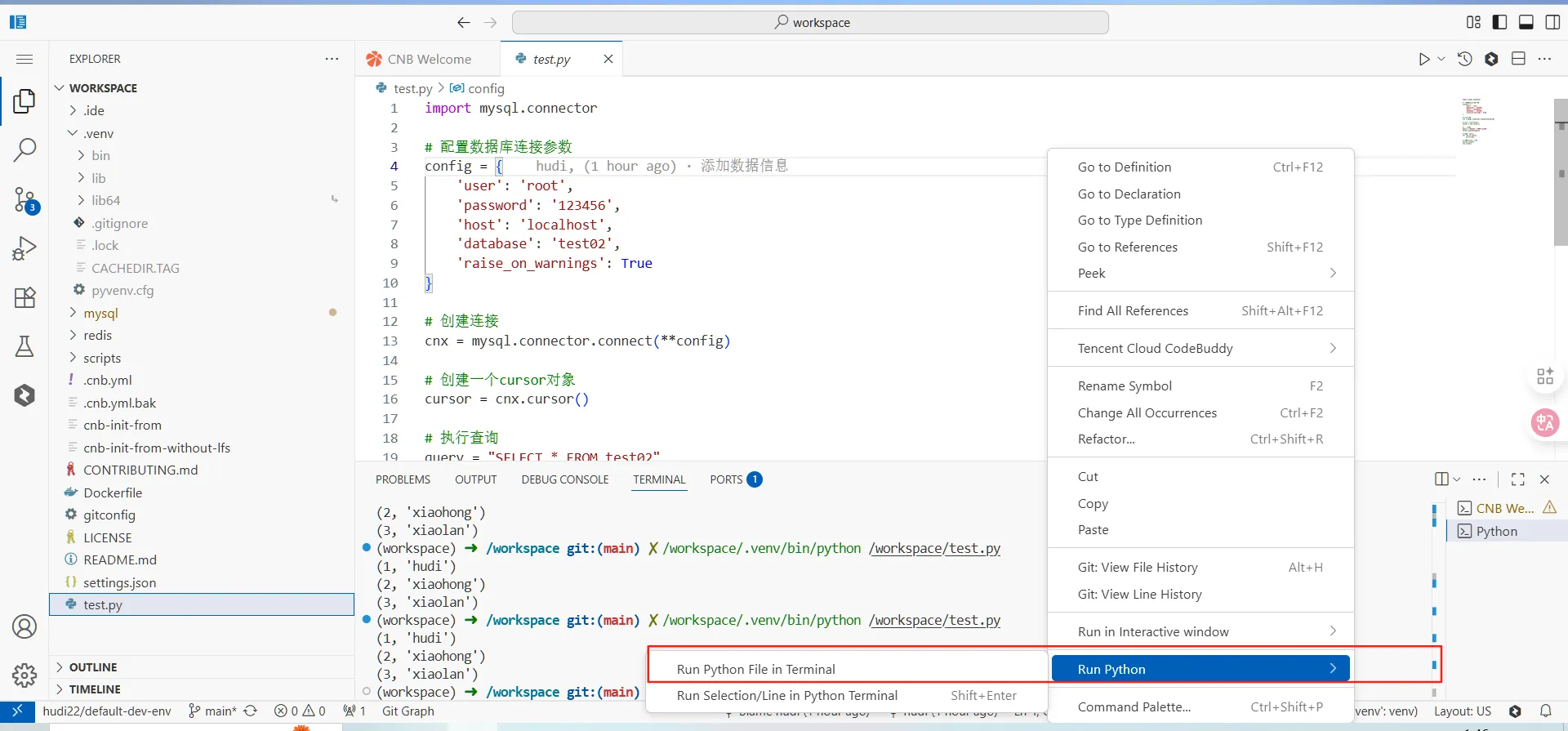1568x731 pixels.
Task: Select the Python terminal in list
Action: point(1508,531)
